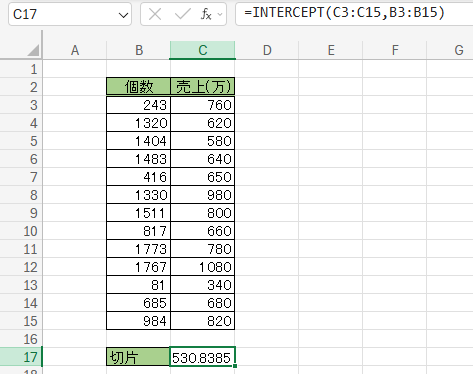473x374 pixels.
Task: Select cell with value 980
Action: pyautogui.click(x=203, y=195)
